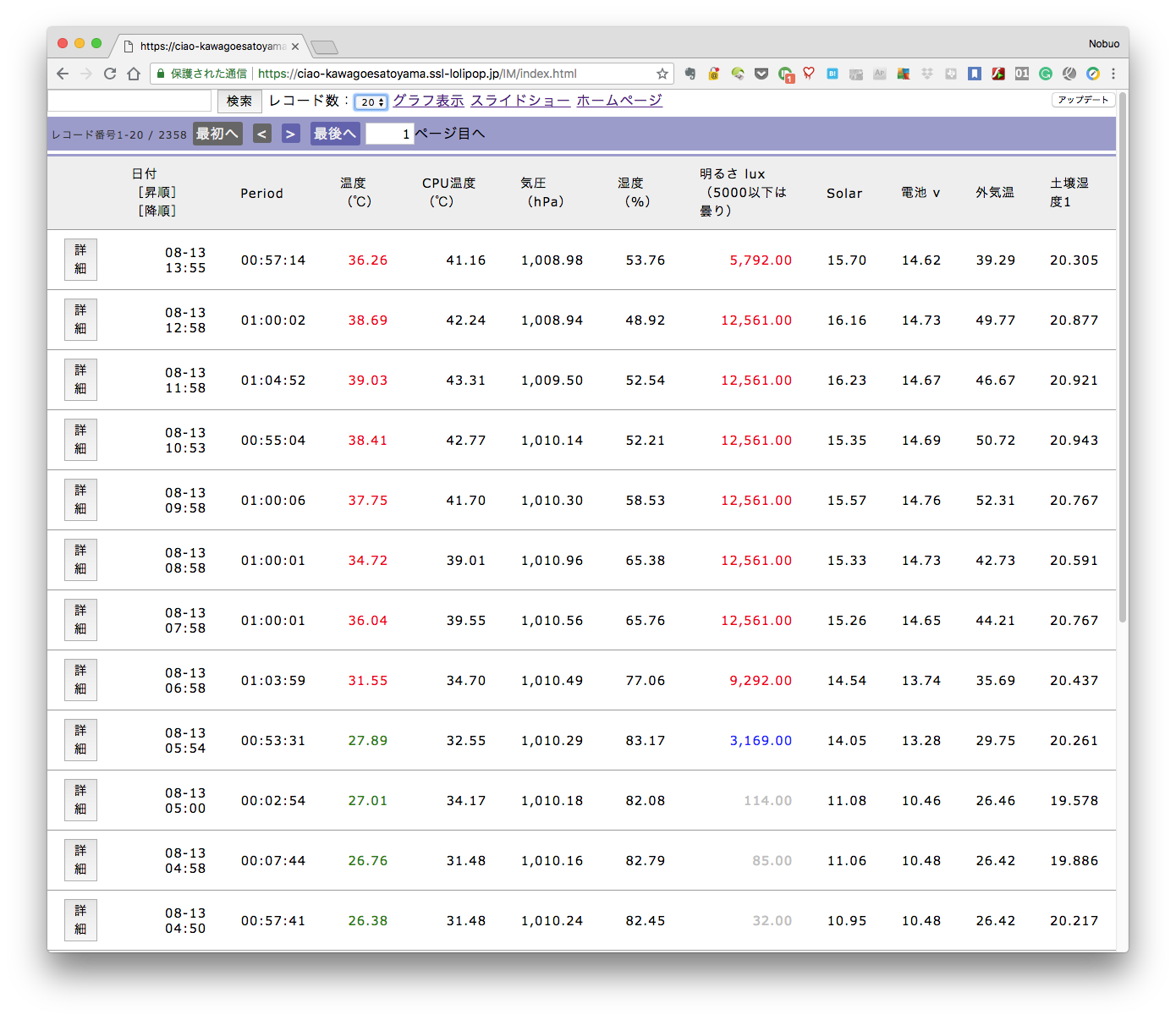Click the browser forward arrow
The height and width of the screenshot is (1020, 1176).
pos(86,74)
